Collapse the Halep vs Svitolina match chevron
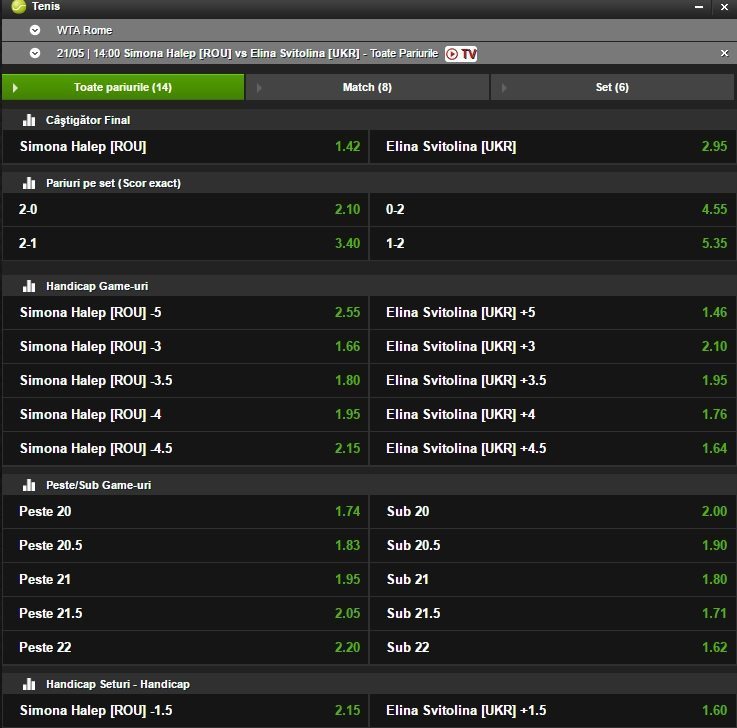 pyautogui.click(x=35, y=53)
